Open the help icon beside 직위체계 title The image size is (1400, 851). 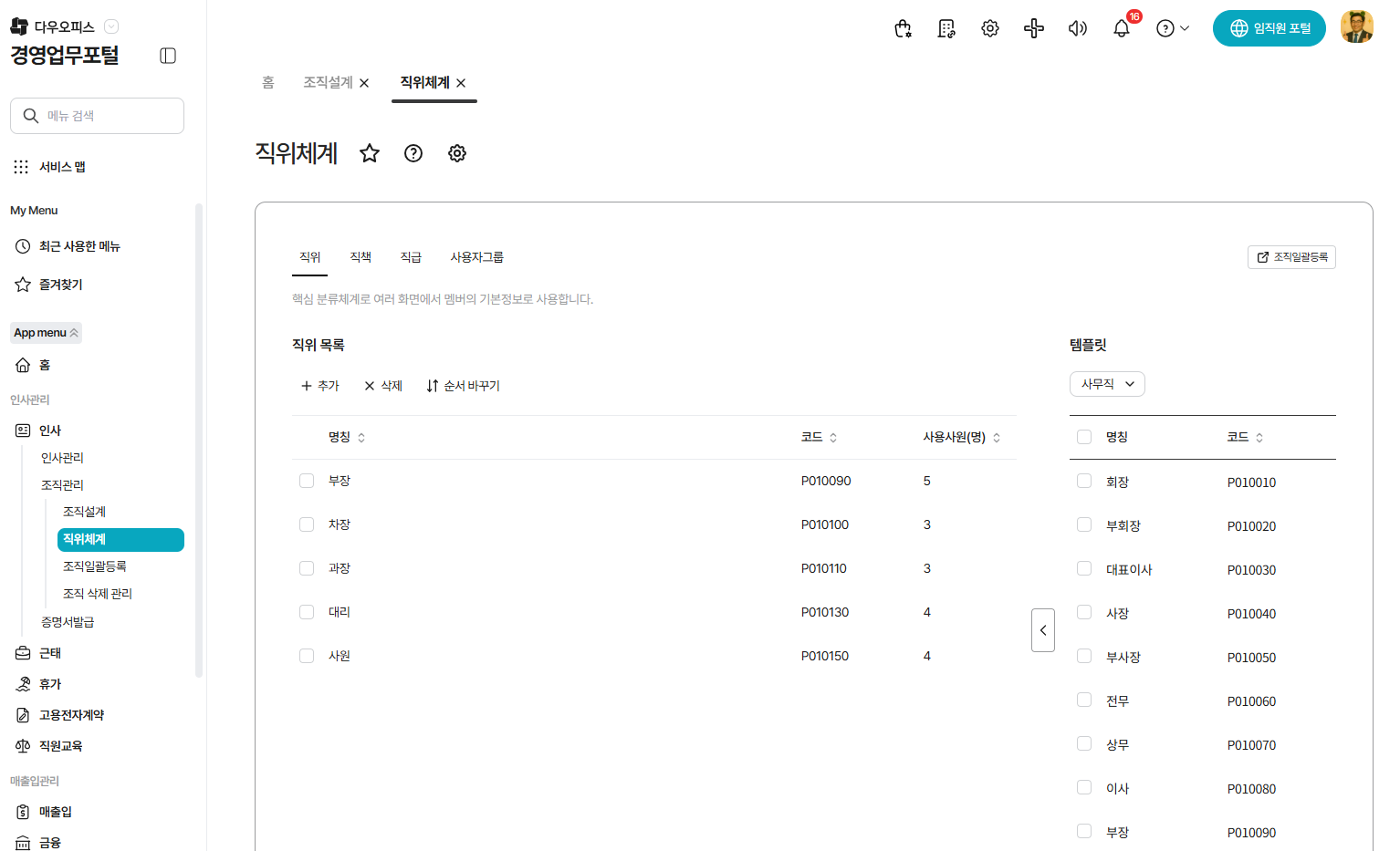(x=413, y=153)
